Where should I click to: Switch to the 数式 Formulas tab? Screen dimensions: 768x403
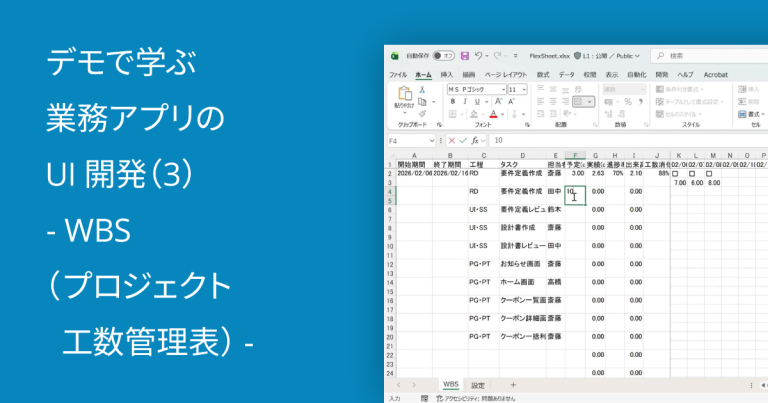[x=543, y=75]
